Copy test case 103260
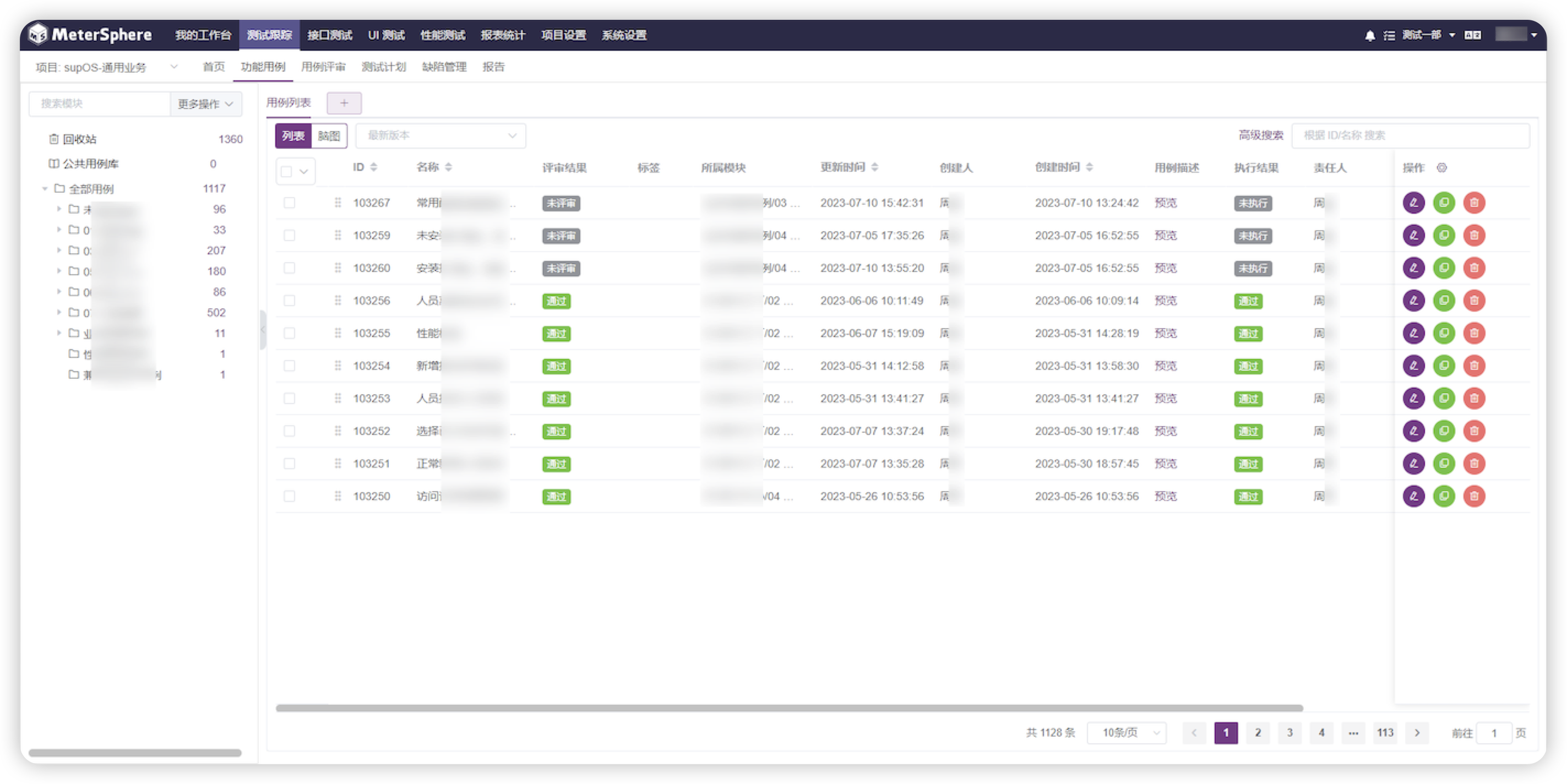This screenshot has width=1567, height=784. tap(1444, 268)
